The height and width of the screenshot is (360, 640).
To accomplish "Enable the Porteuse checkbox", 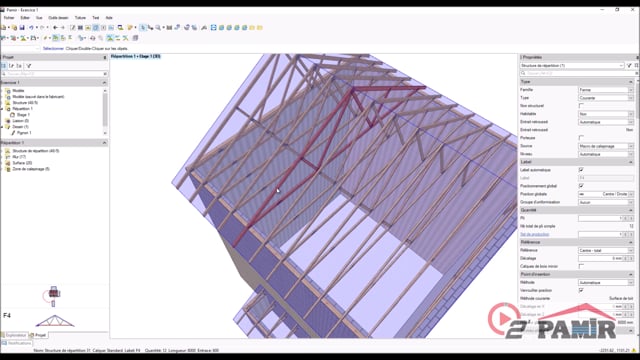I will click(581, 138).
